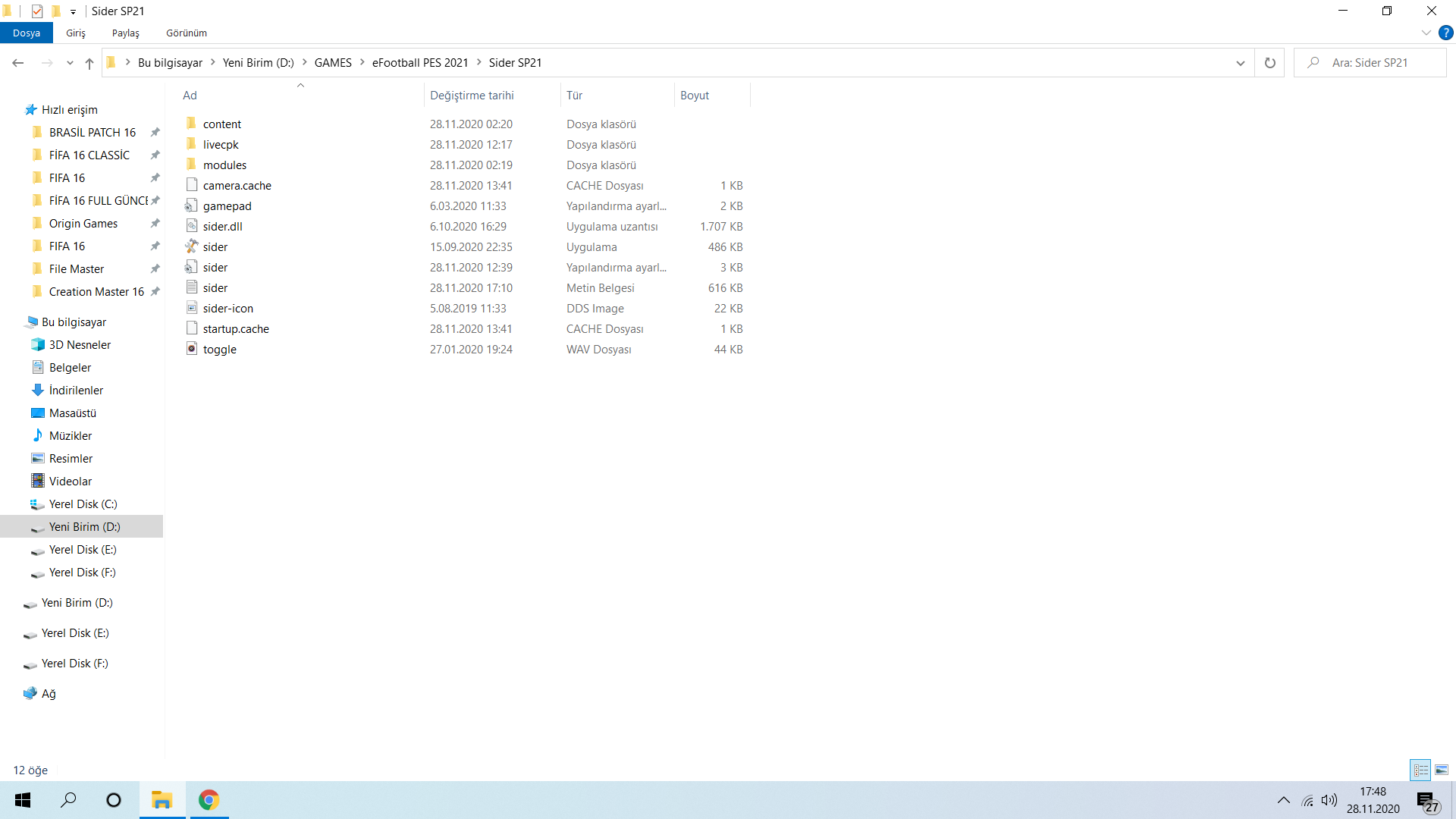
Task: Click the sider.dll file icon
Action: (x=192, y=226)
